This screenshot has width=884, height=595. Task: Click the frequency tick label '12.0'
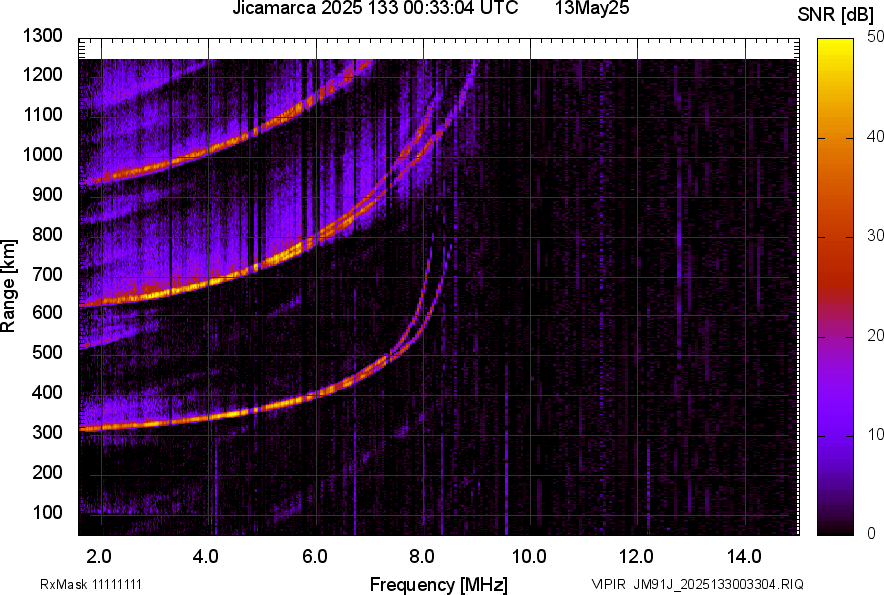[x=636, y=557]
